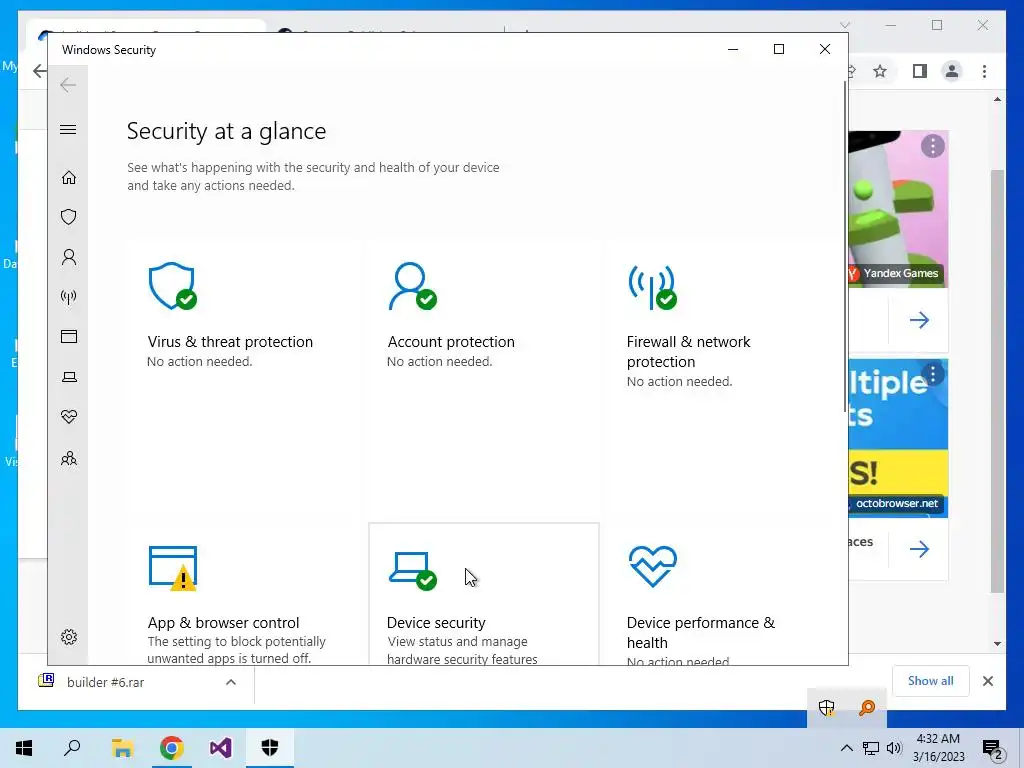Open App & browser control tile
This screenshot has width=1024, height=768.
coord(244,594)
